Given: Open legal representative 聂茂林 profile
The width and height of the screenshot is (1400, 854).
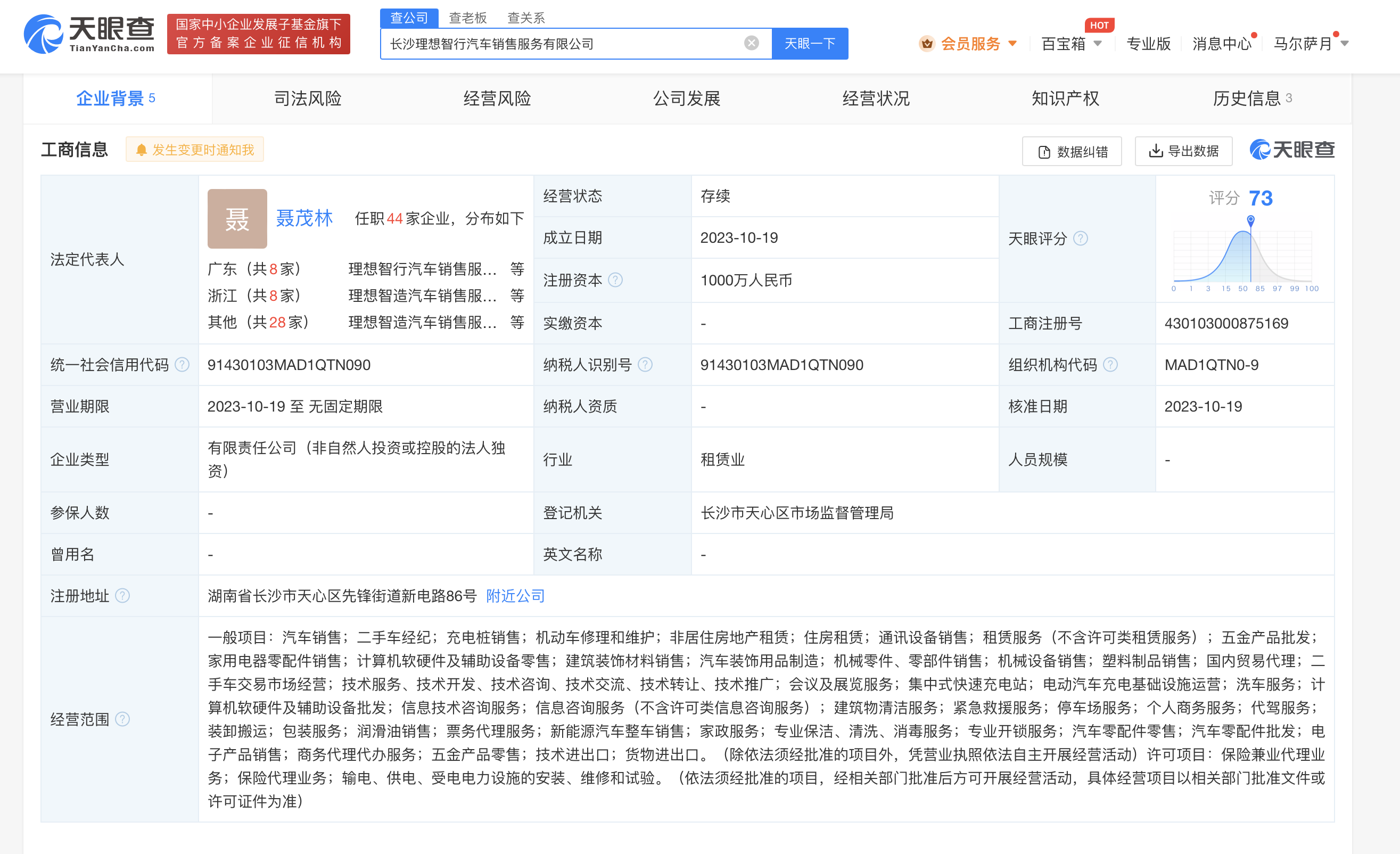Looking at the screenshot, I should [x=304, y=218].
